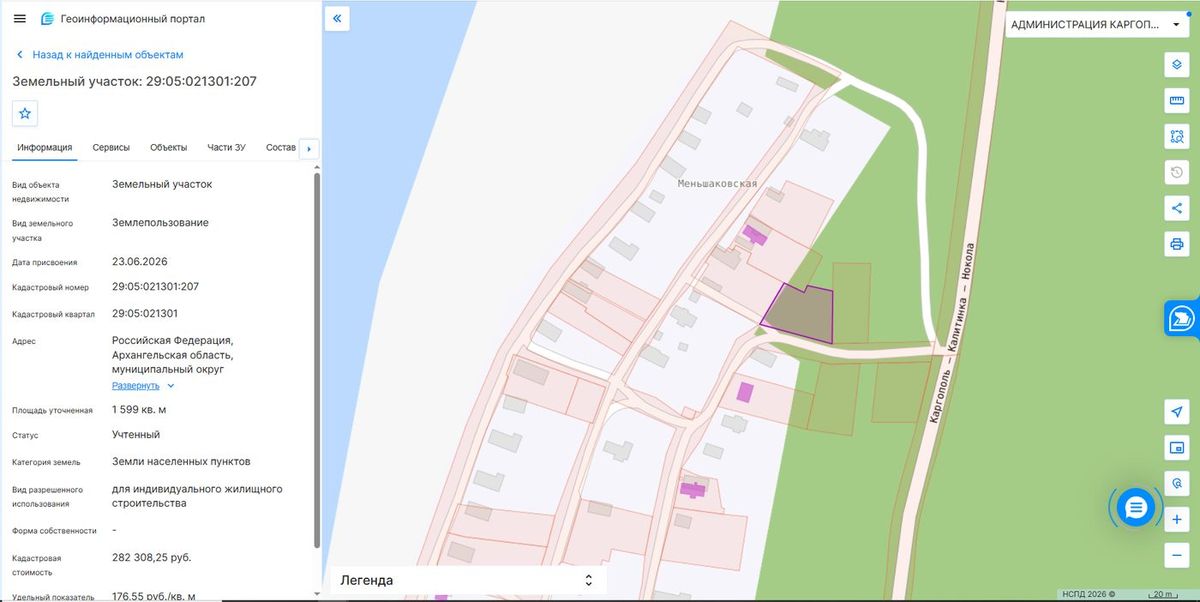Print the map
This screenshot has height=602, width=1200.
[x=1177, y=244]
